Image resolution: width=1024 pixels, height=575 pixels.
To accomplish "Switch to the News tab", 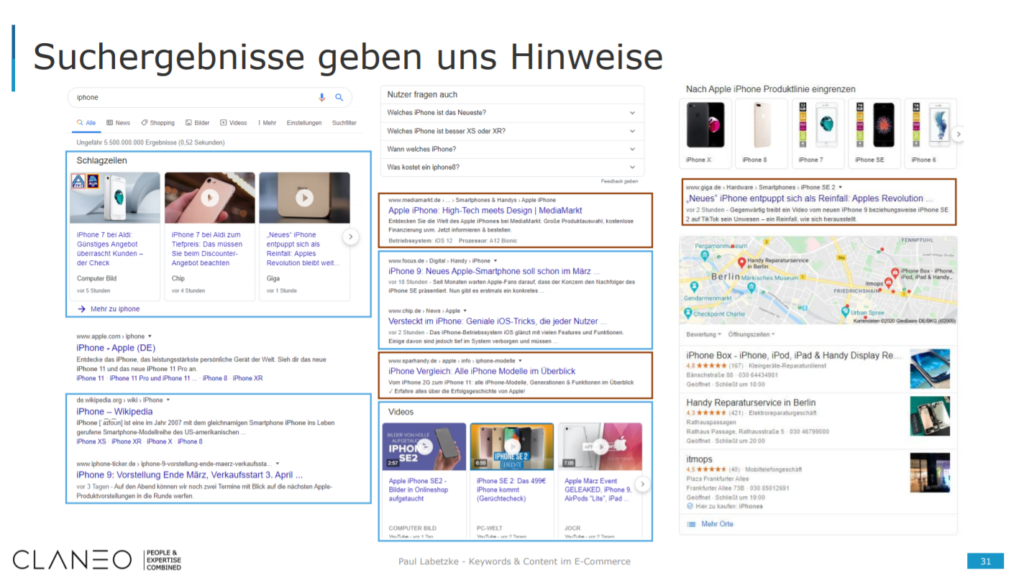I will (x=118, y=123).
